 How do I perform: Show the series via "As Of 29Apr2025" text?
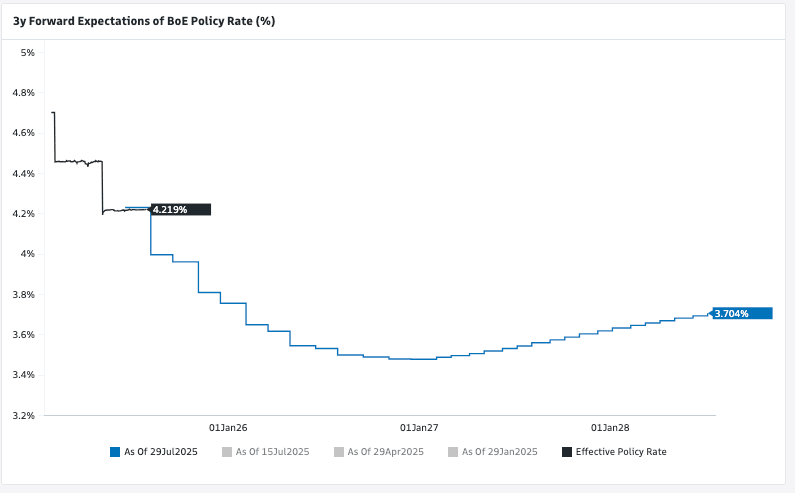coord(386,452)
